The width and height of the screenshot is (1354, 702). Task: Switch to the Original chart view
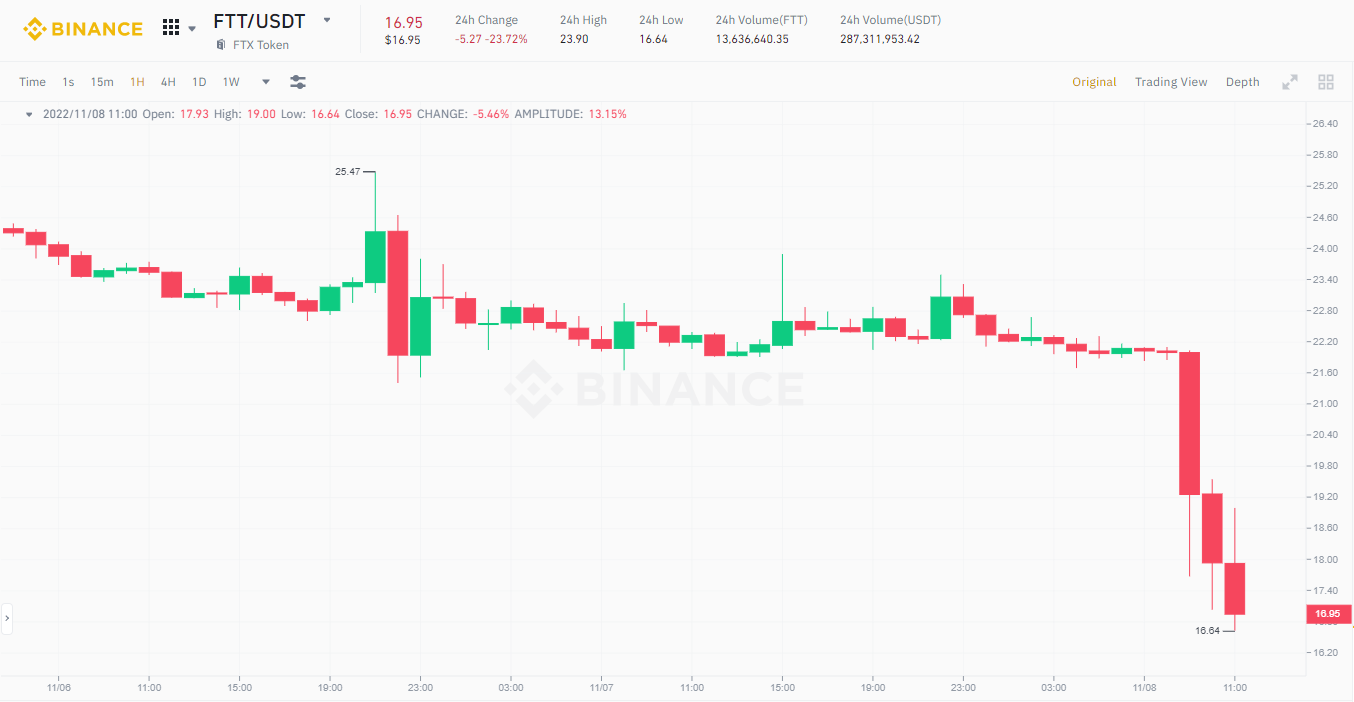(1094, 82)
